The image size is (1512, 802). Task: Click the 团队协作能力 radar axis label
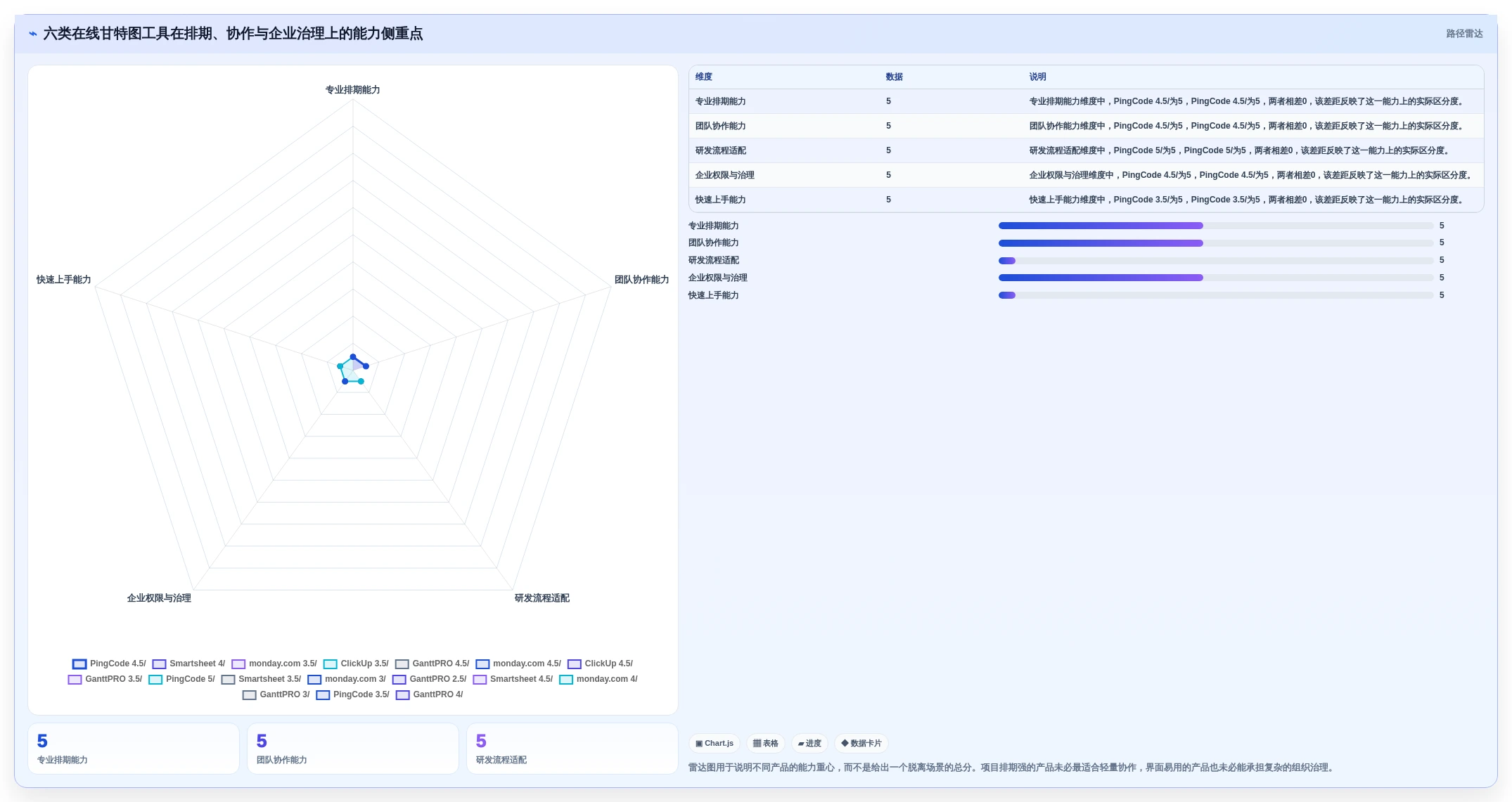[641, 280]
